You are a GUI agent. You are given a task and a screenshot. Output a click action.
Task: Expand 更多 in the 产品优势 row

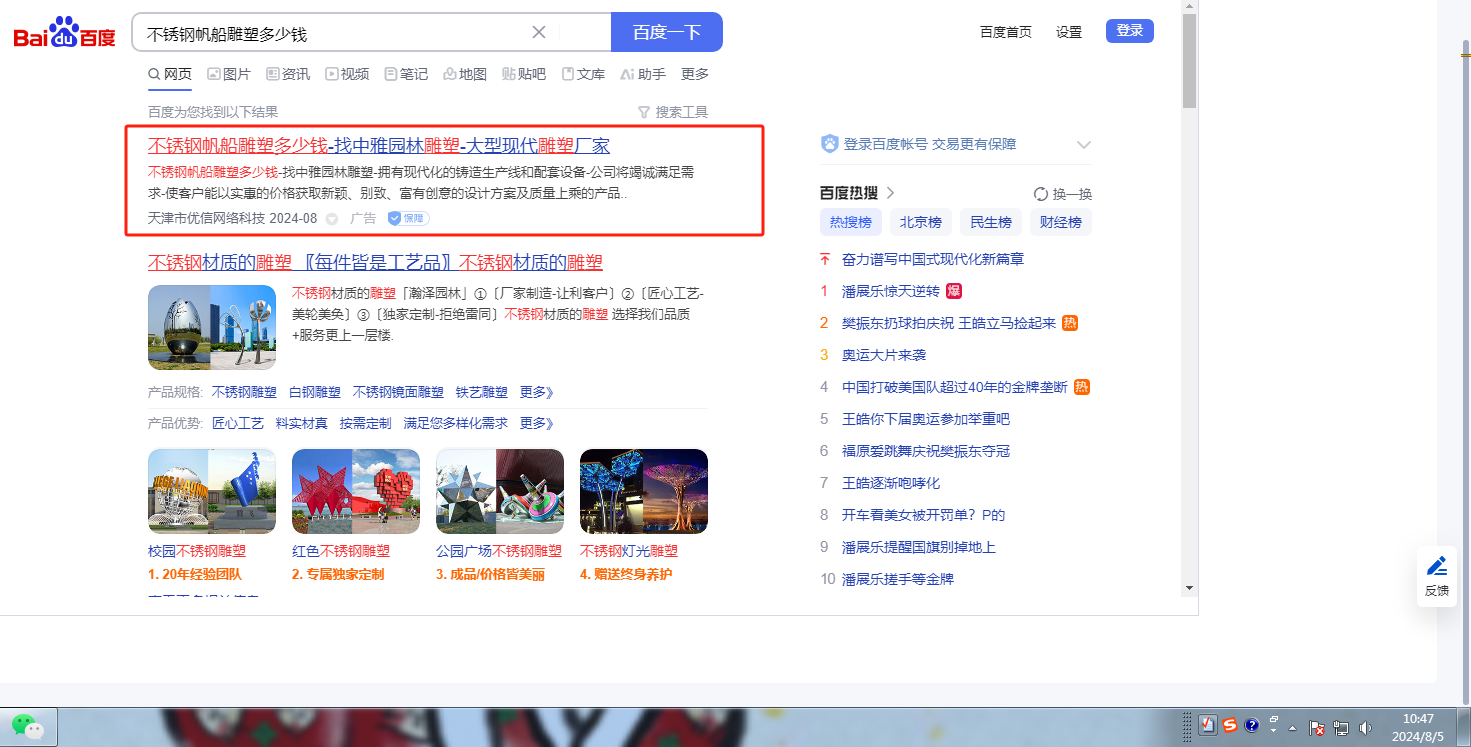[x=537, y=423]
